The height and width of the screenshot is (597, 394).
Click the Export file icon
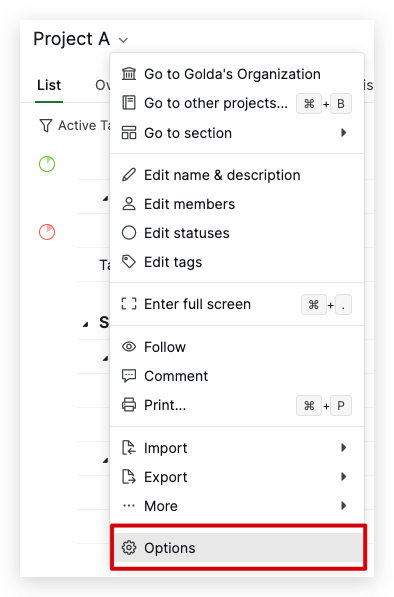pos(129,477)
